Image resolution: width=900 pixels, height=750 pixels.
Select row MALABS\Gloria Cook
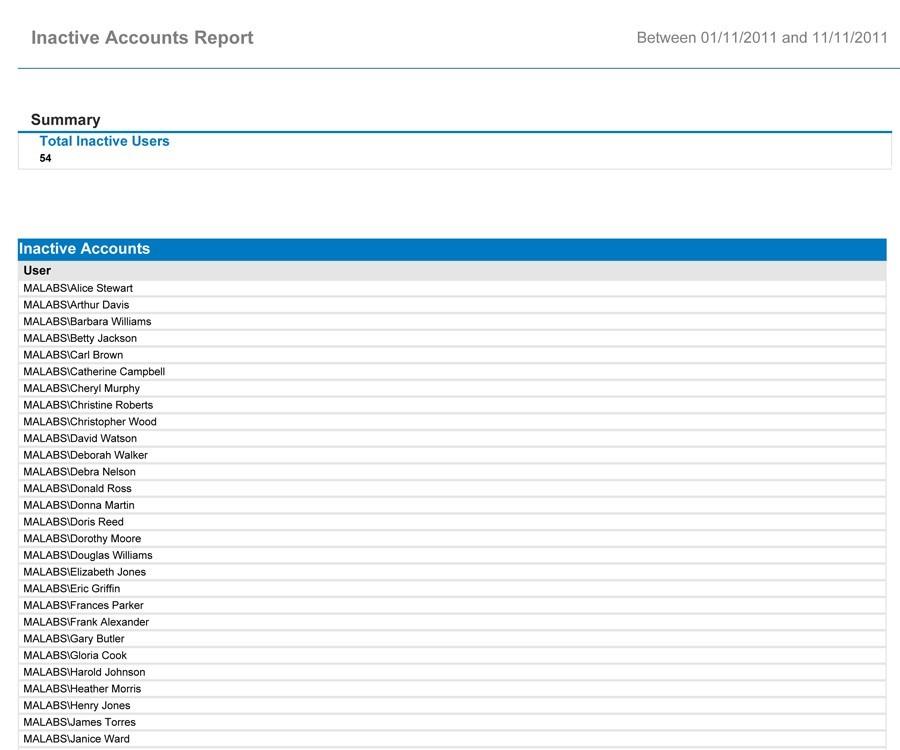click(452, 655)
